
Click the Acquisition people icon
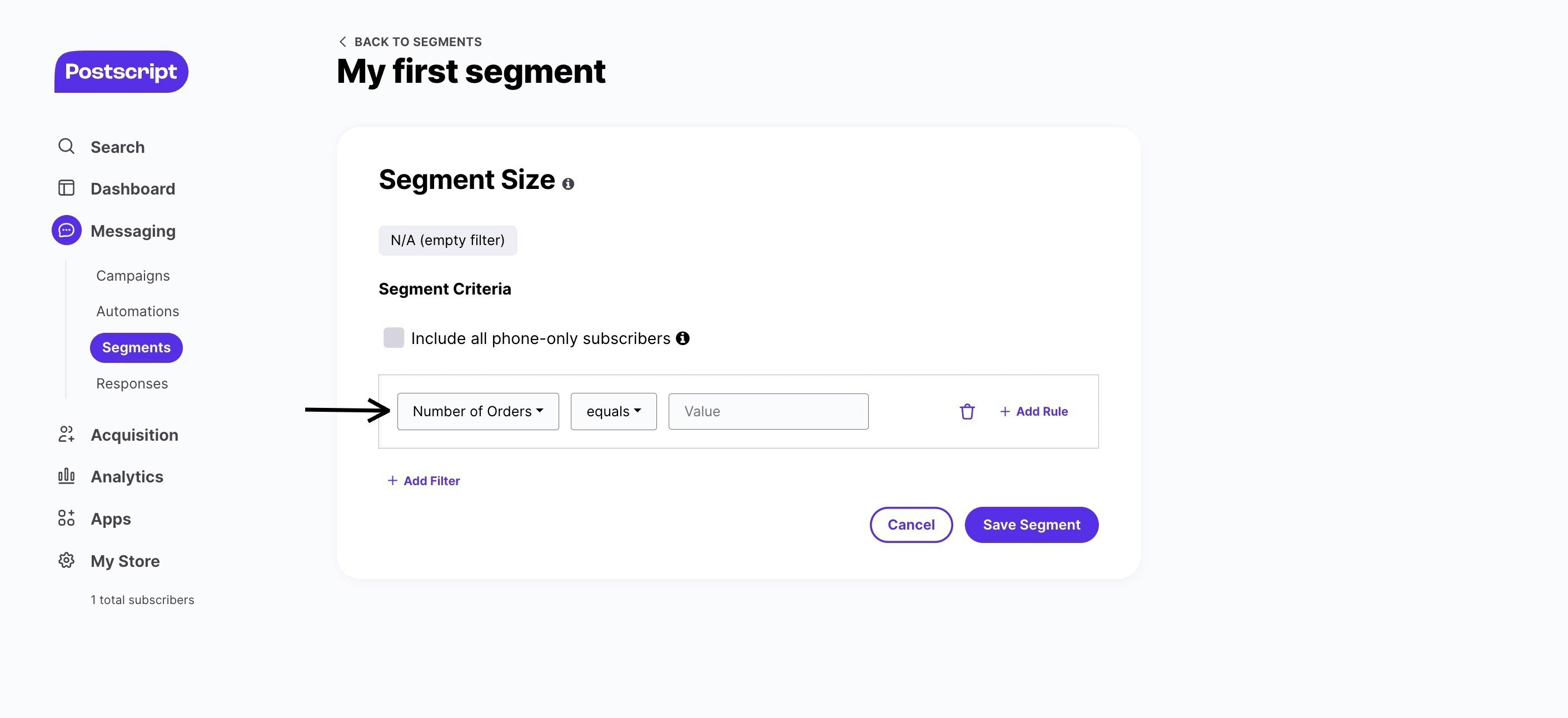tap(66, 435)
